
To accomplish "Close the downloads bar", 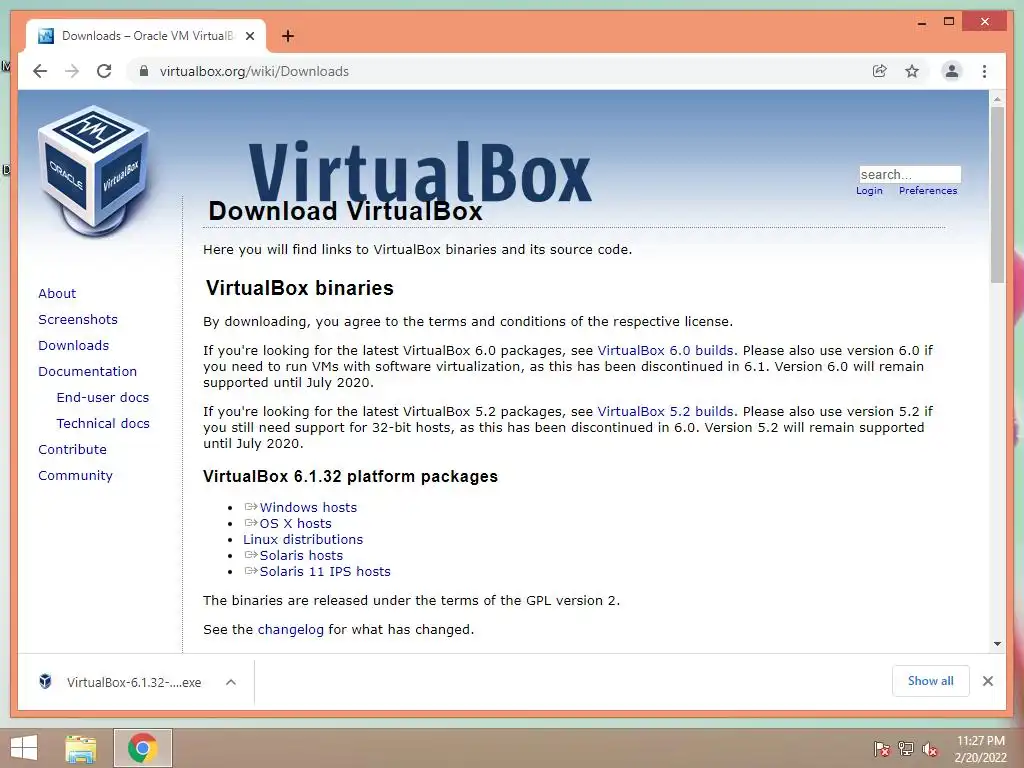I will point(988,681).
